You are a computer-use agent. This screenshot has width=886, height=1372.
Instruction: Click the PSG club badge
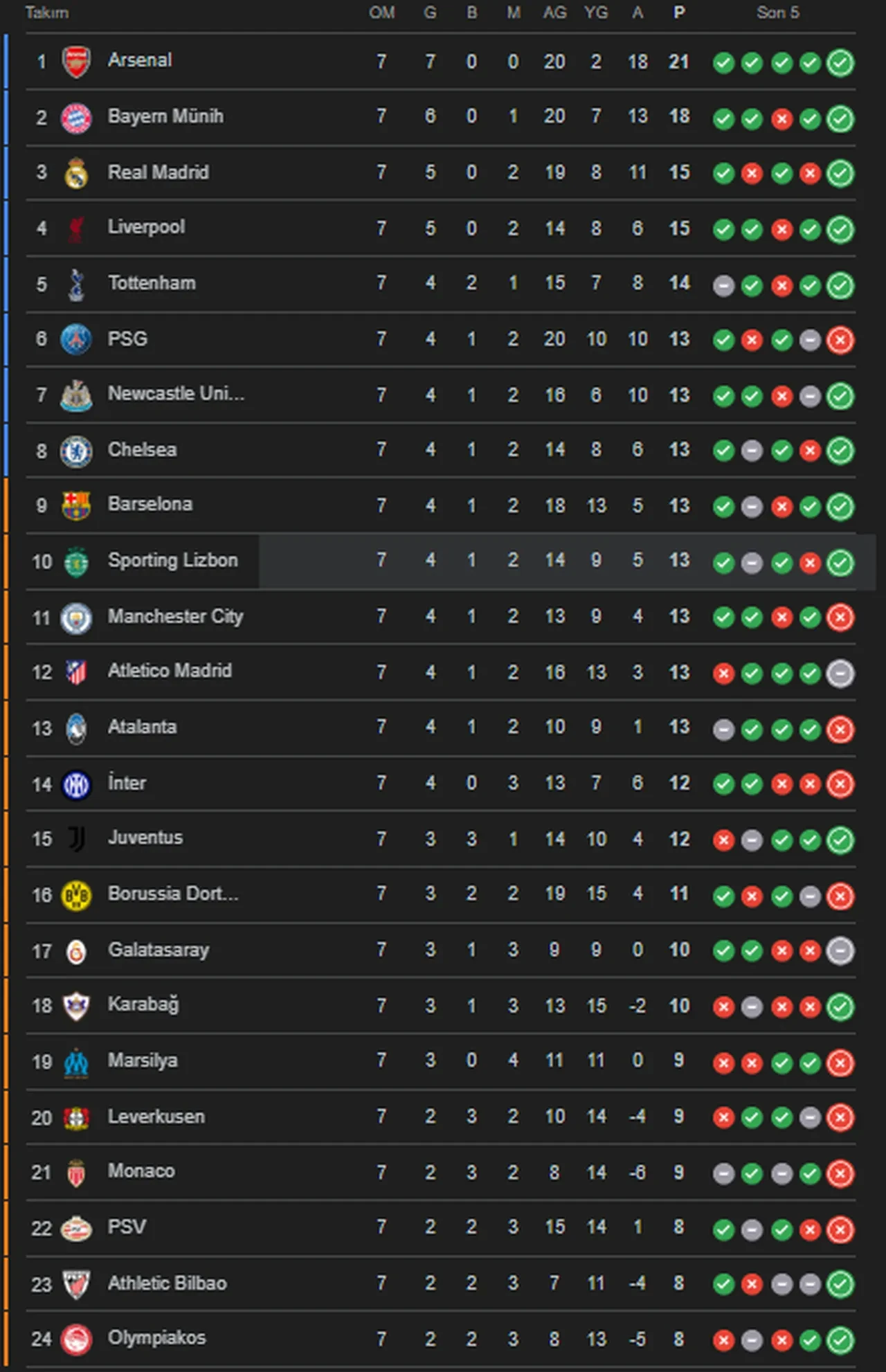coord(76,339)
